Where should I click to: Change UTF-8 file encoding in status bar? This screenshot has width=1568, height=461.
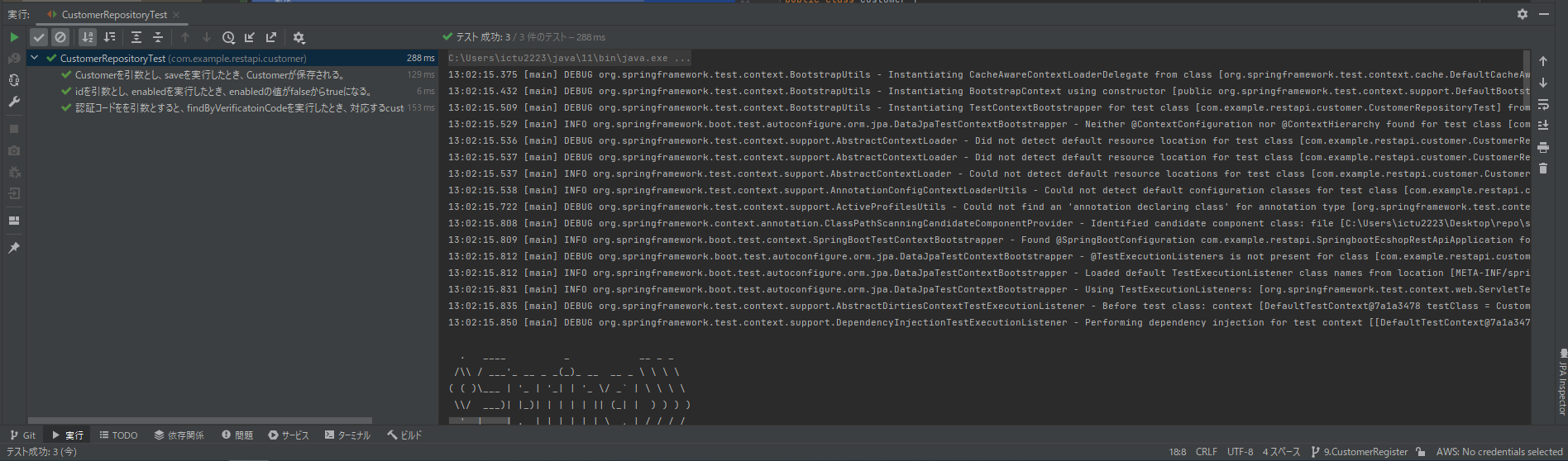pos(1240,452)
